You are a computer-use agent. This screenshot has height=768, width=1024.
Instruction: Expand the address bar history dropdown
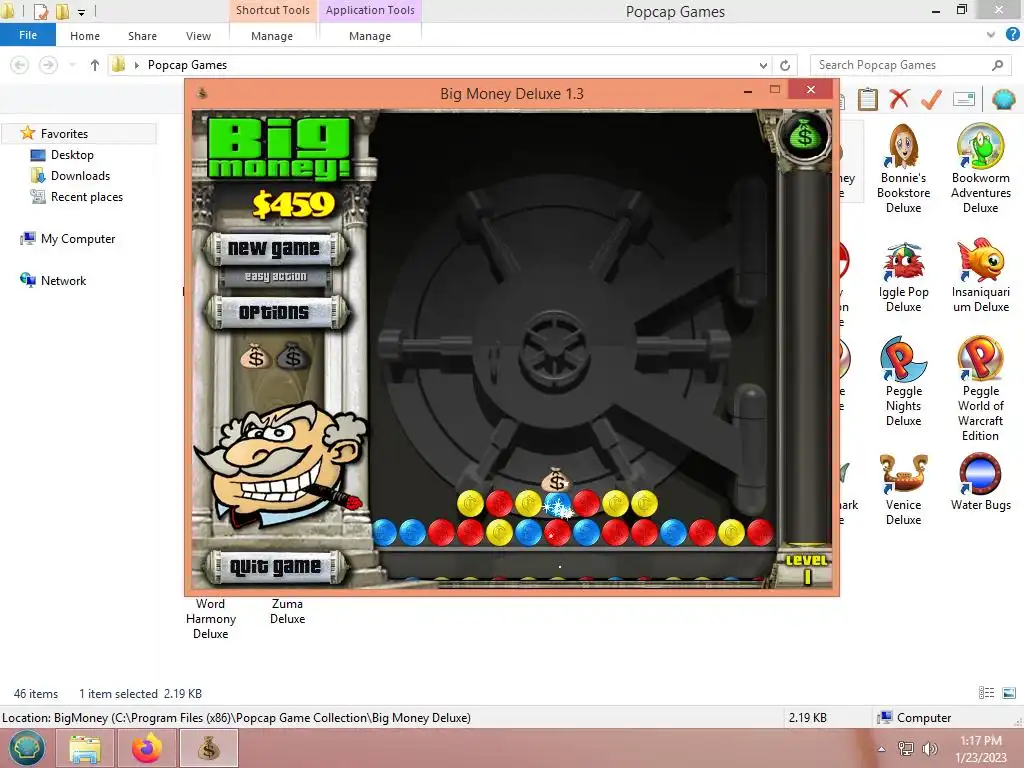click(x=763, y=65)
